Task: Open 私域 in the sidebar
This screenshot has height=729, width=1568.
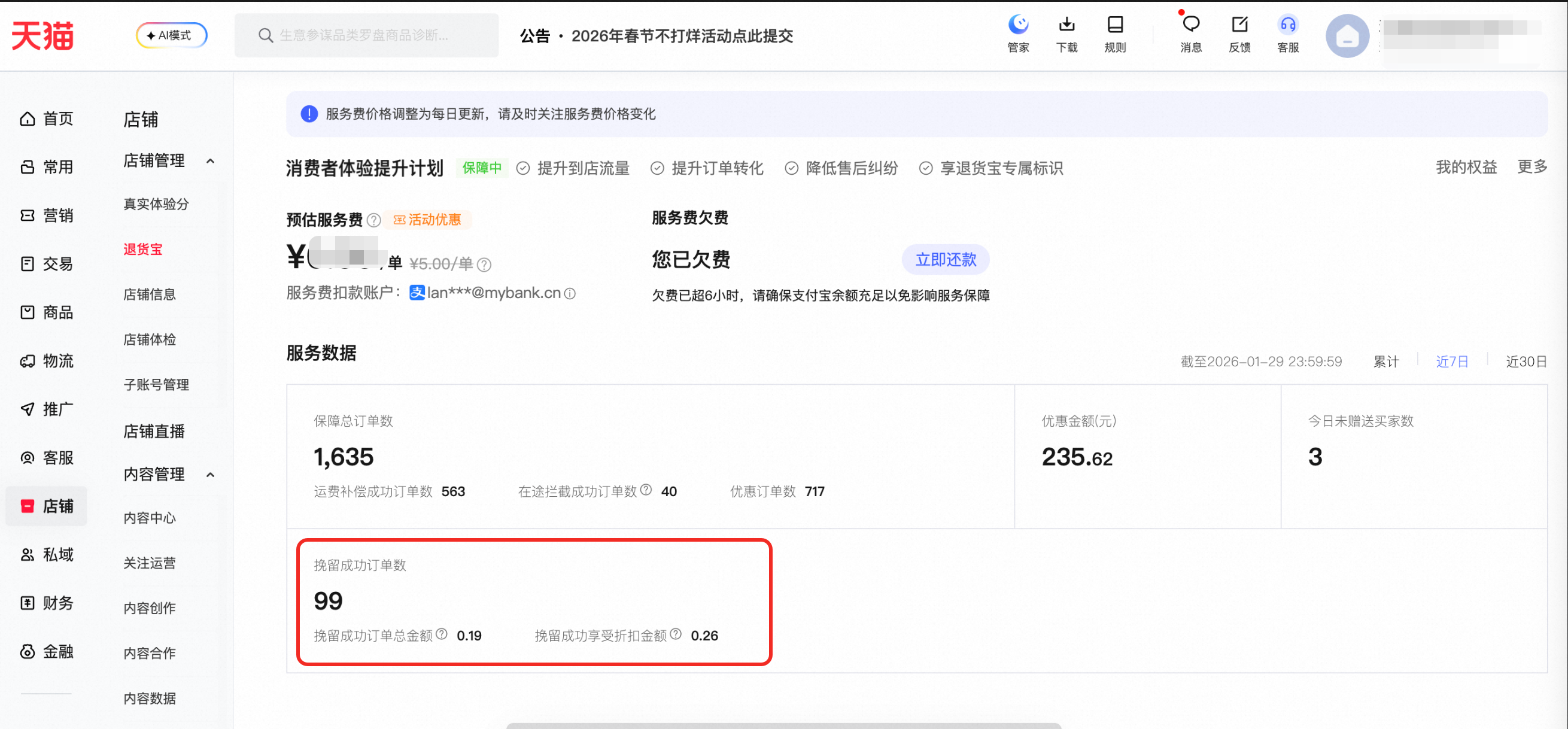Action: [47, 554]
